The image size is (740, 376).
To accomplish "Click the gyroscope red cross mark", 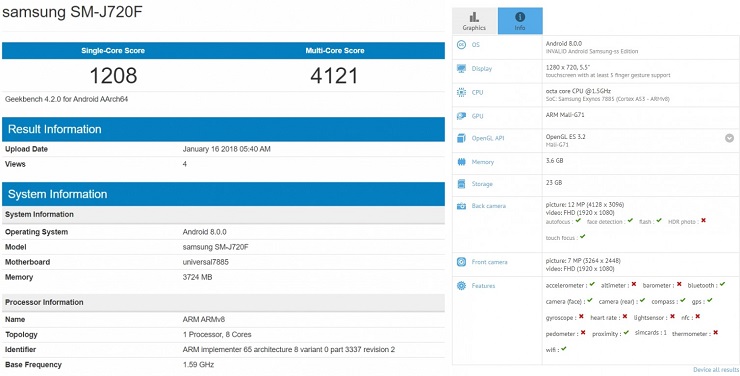I will tap(581, 317).
